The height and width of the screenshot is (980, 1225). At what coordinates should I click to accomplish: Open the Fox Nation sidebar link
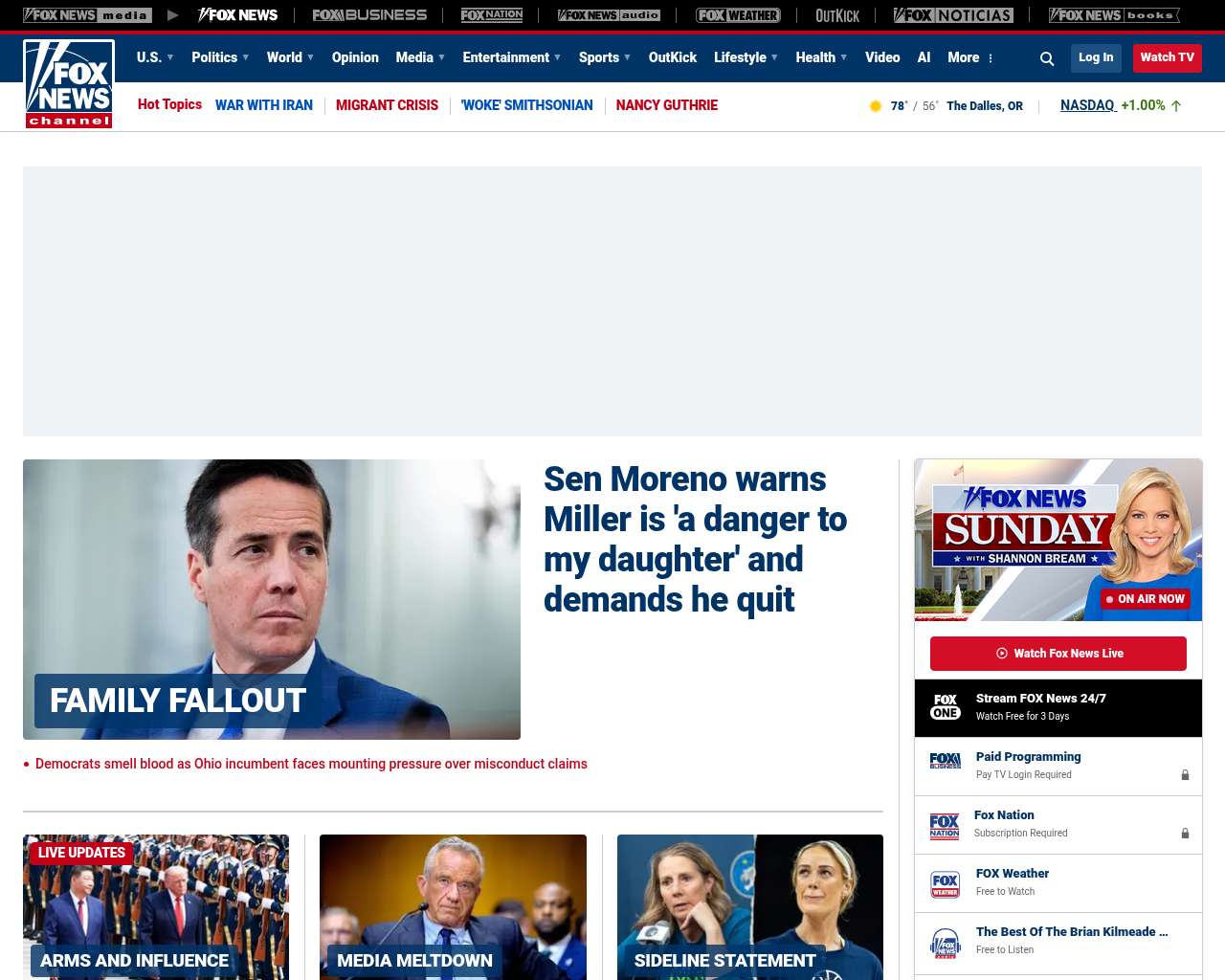pos(1004,815)
